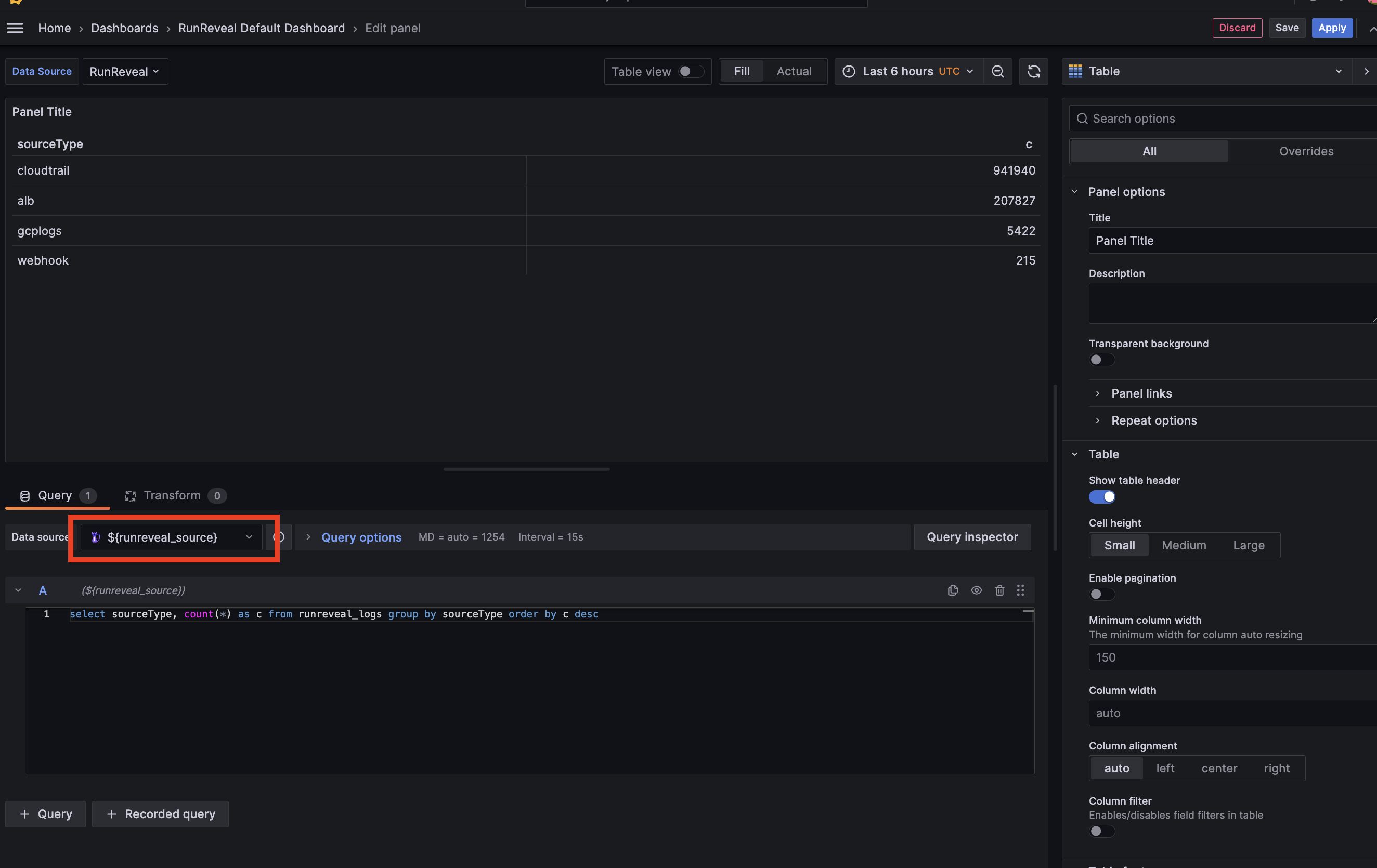Switch to the Transform tab
Viewport: 1377px width, 868px height.
172,495
